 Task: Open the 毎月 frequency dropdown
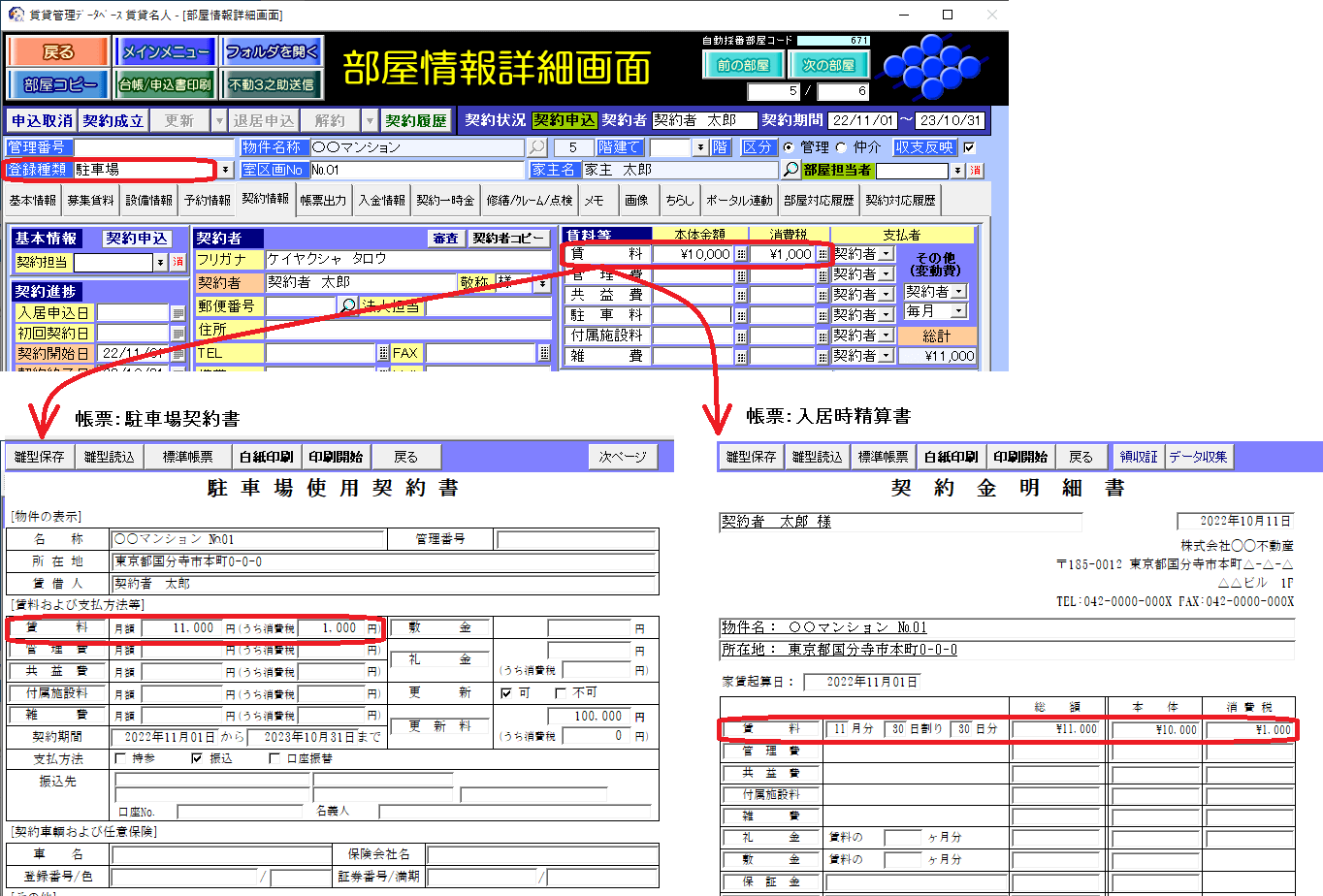coord(958,311)
